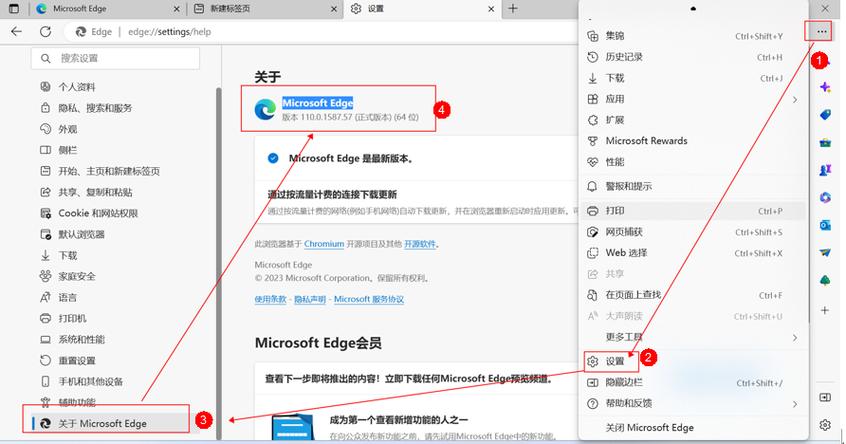This screenshot has height=444, width=846.
Task: Open Settings from the dropdown menu
Action: (694, 361)
